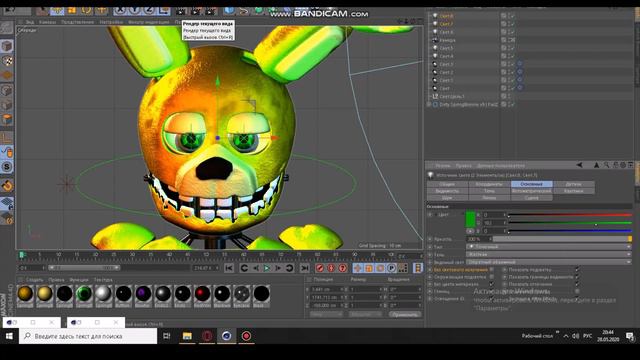Open the Линзы tab

(489, 198)
